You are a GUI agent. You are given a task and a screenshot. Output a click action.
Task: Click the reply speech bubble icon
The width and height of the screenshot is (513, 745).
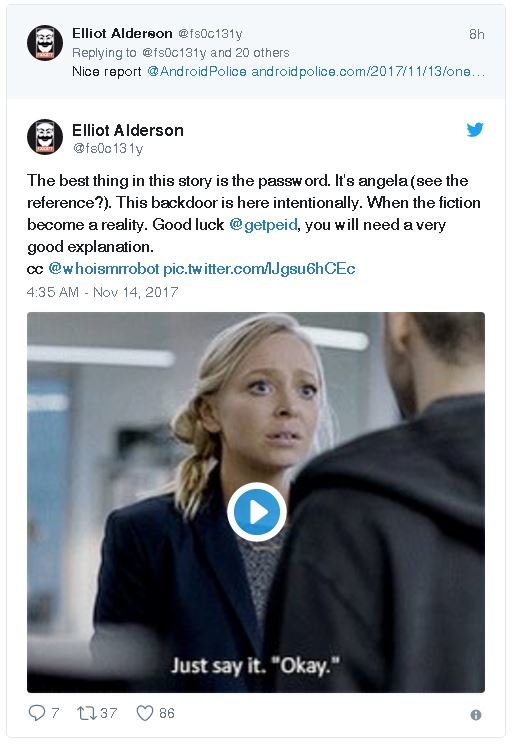[x=37, y=713]
